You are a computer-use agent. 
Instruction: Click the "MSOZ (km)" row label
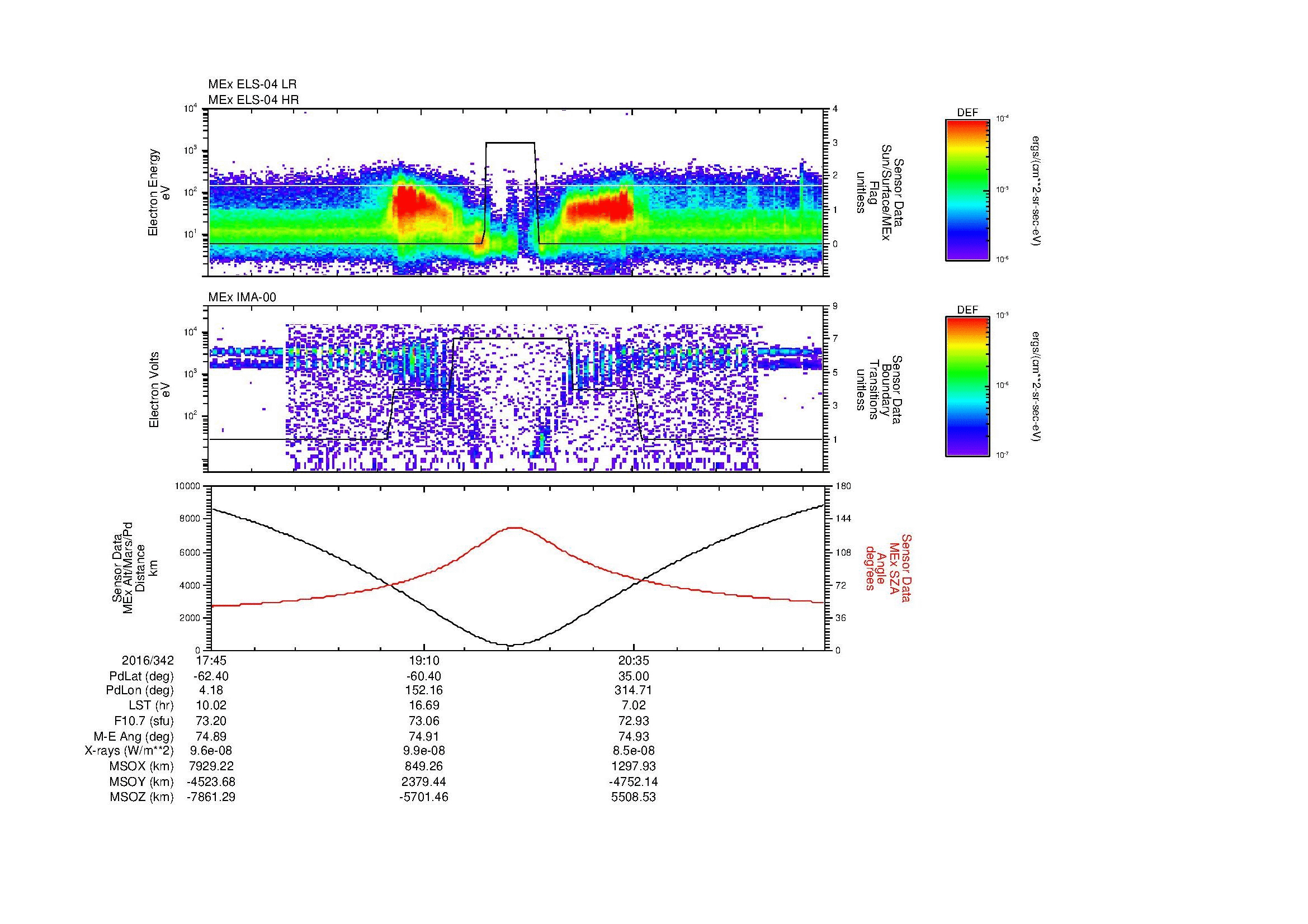(141, 797)
